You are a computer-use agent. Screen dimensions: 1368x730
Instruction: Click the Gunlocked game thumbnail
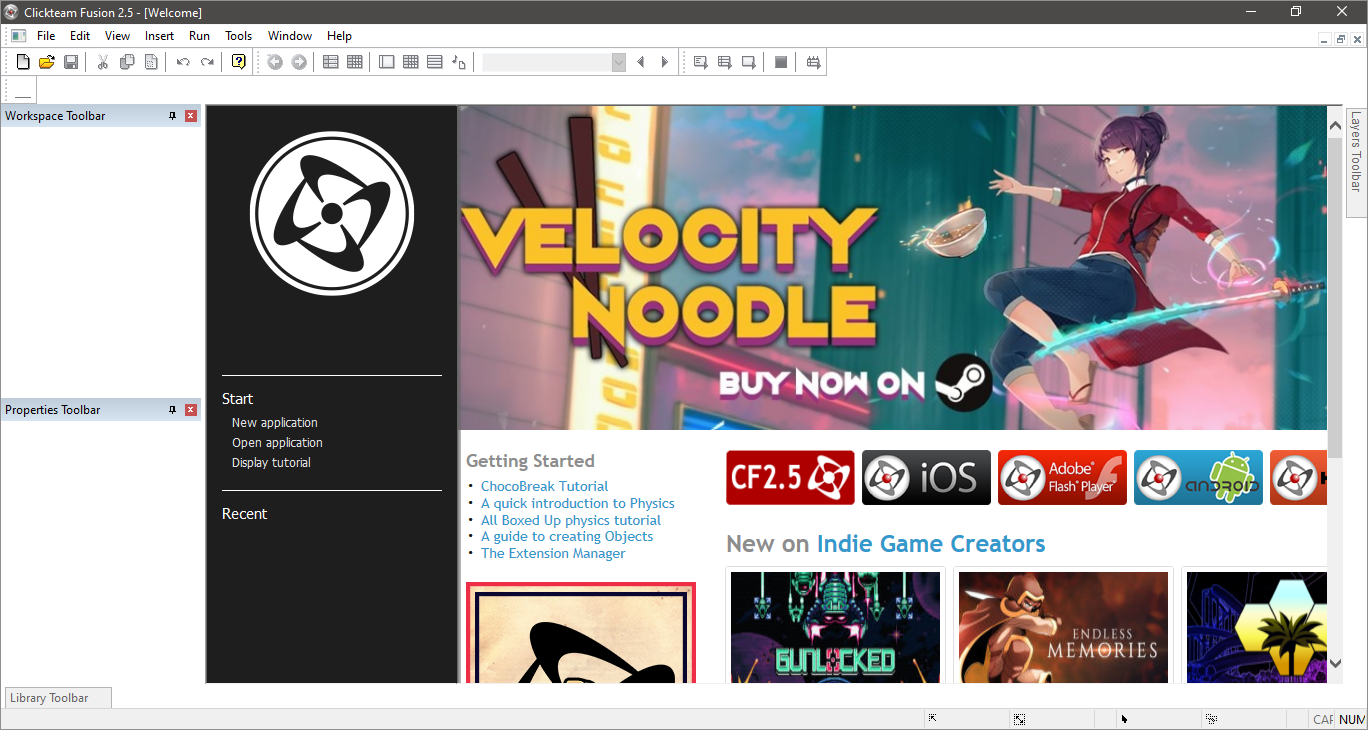(835, 627)
